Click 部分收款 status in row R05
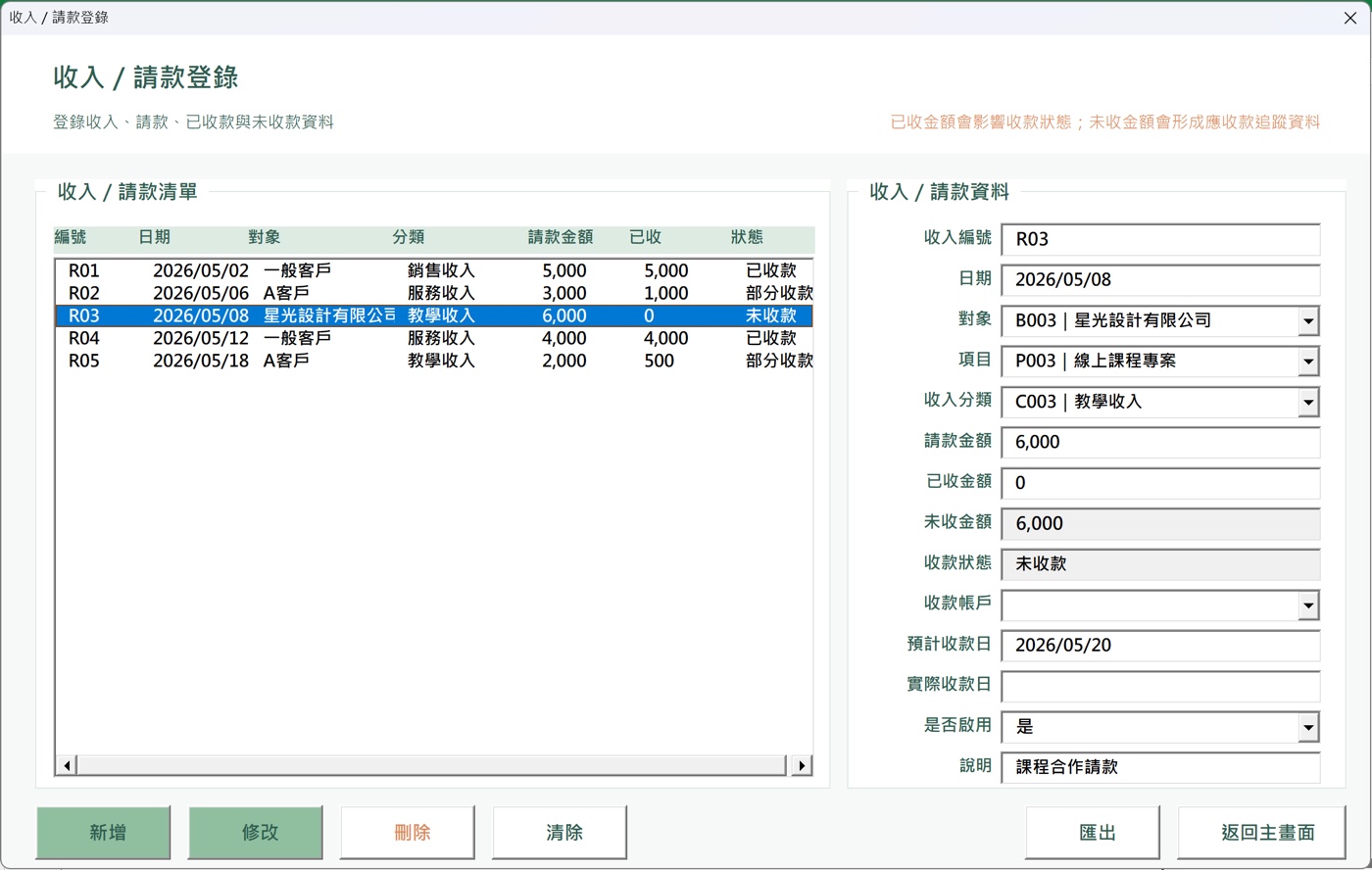 pos(779,361)
